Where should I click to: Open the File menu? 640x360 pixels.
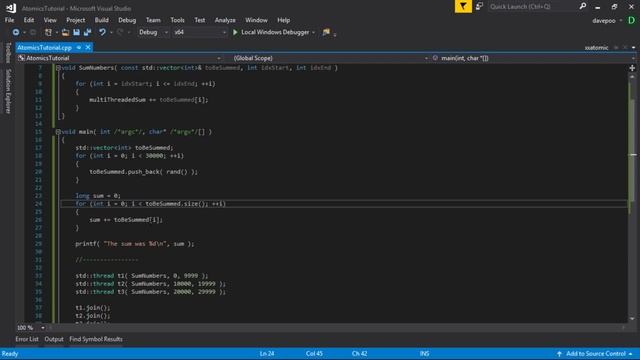[x=9, y=20]
